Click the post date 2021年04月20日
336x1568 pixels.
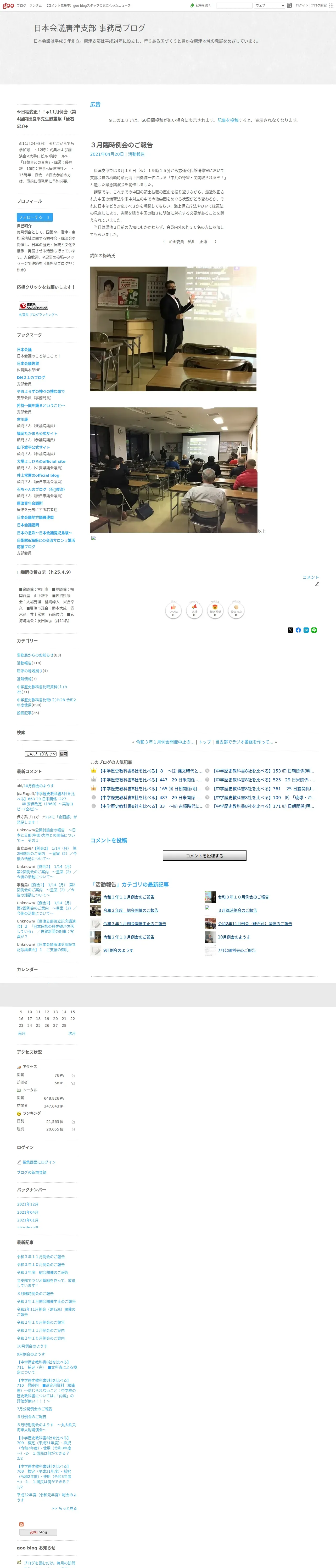click(107, 155)
